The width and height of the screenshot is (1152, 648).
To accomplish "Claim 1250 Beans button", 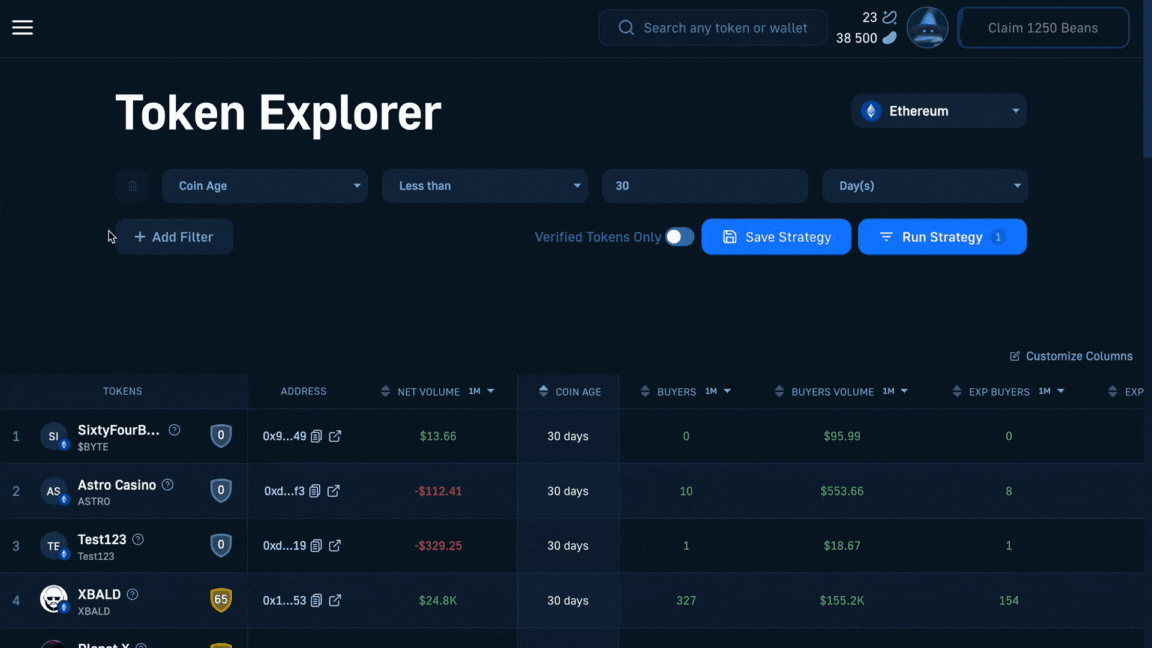I will coord(1043,28).
